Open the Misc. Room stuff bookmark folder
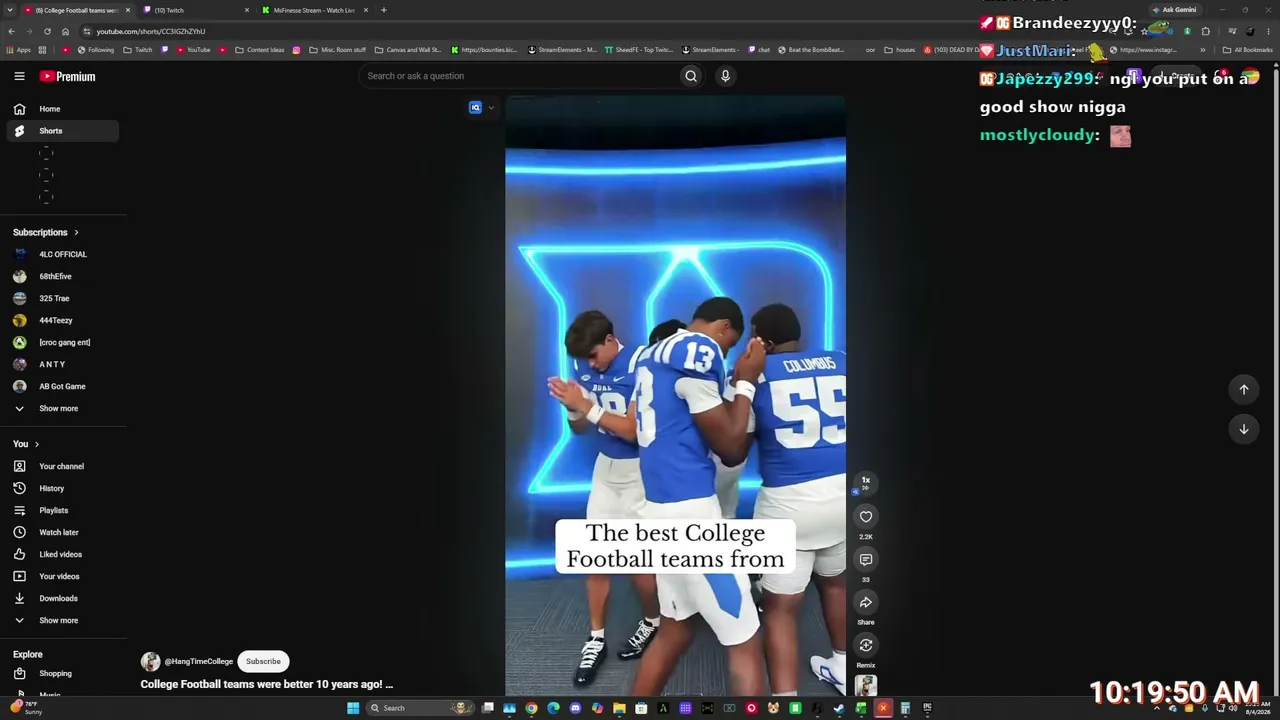This screenshot has height=720, width=1280. point(337,50)
